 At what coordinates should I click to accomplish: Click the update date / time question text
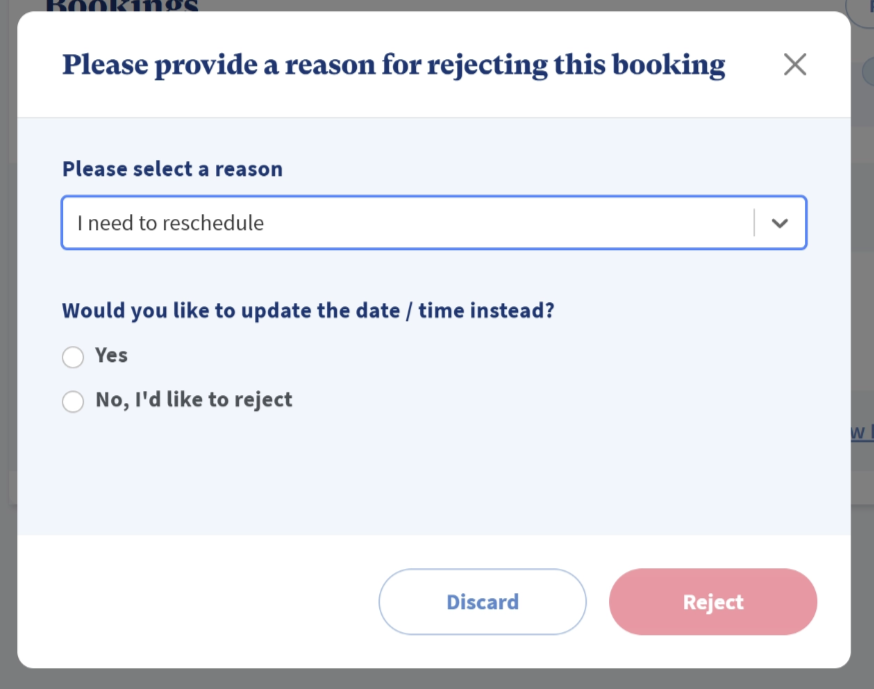coord(308,310)
